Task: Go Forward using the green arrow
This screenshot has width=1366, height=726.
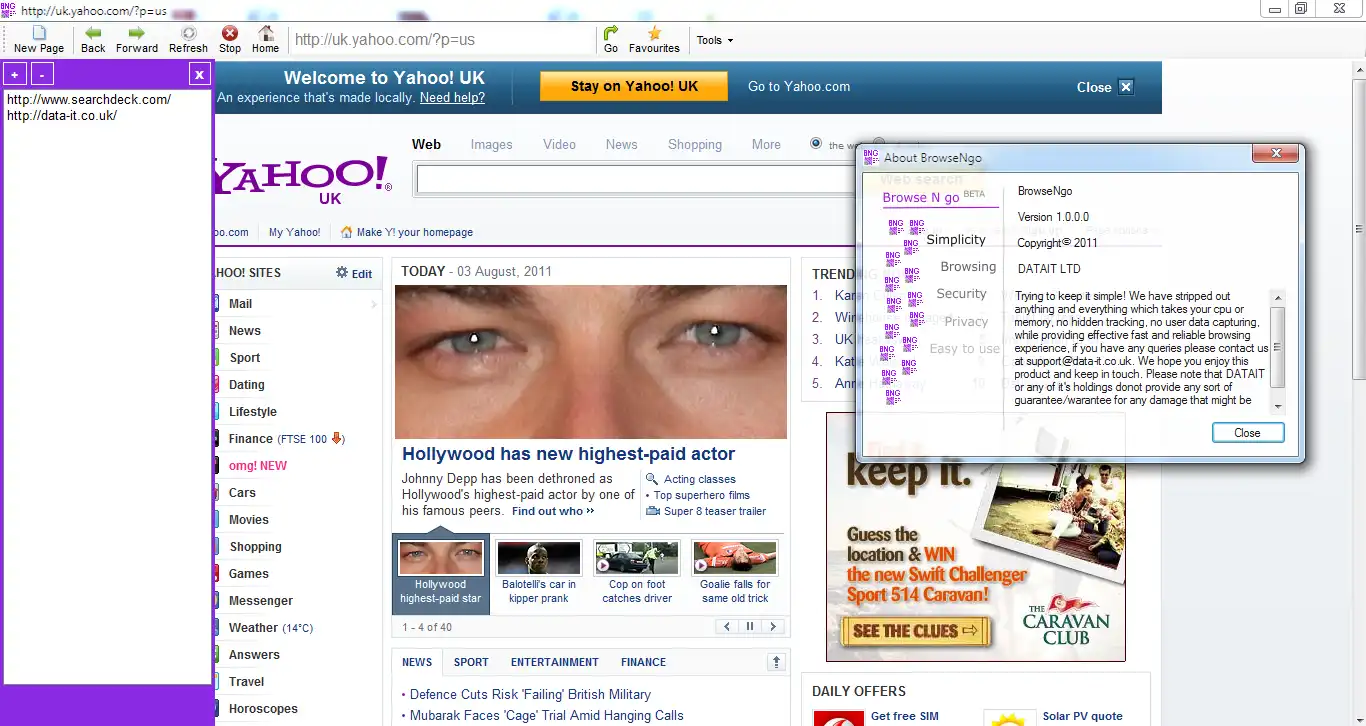Action: [137, 40]
